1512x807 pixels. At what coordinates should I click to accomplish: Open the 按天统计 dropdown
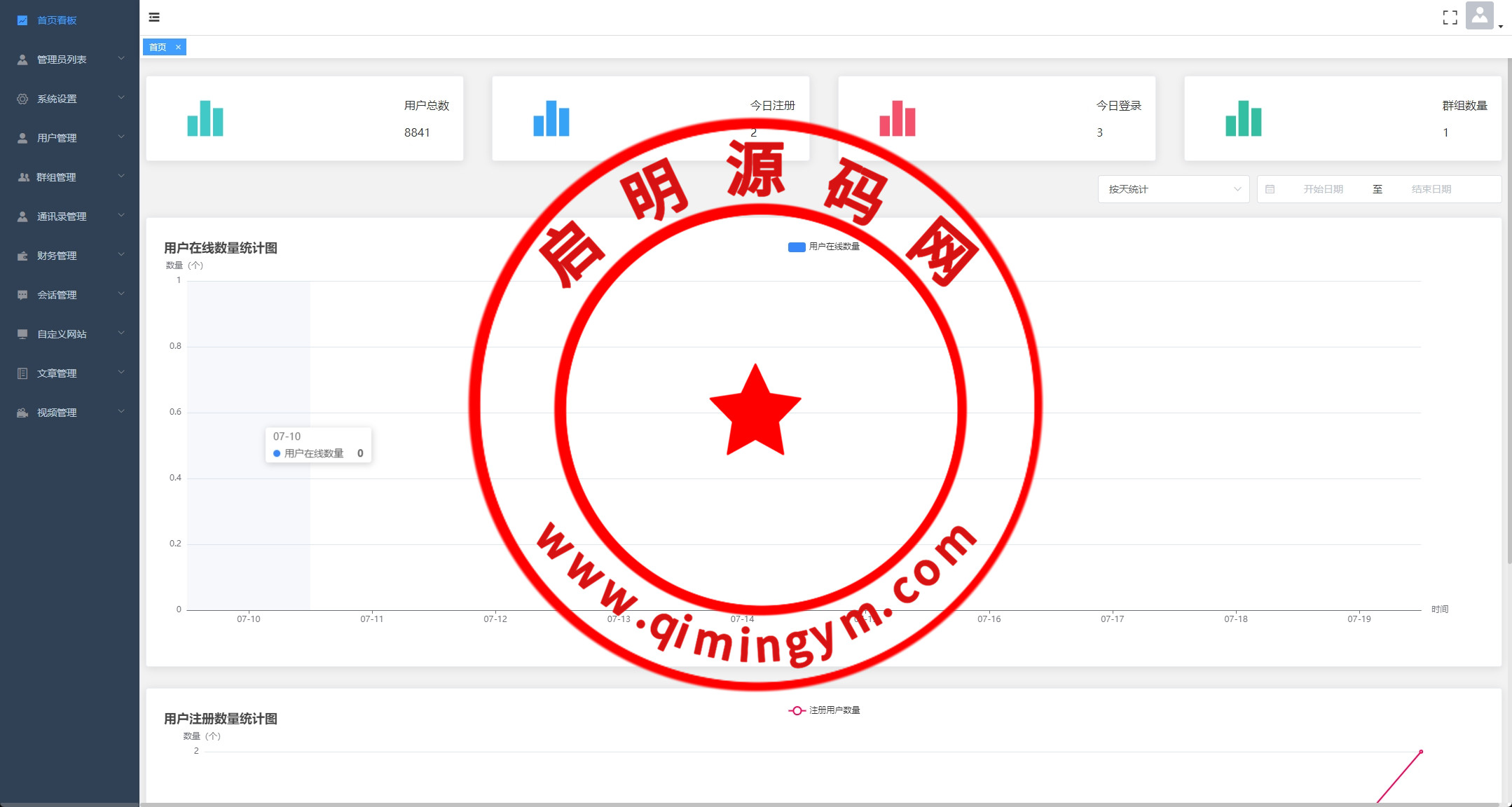tap(1174, 189)
